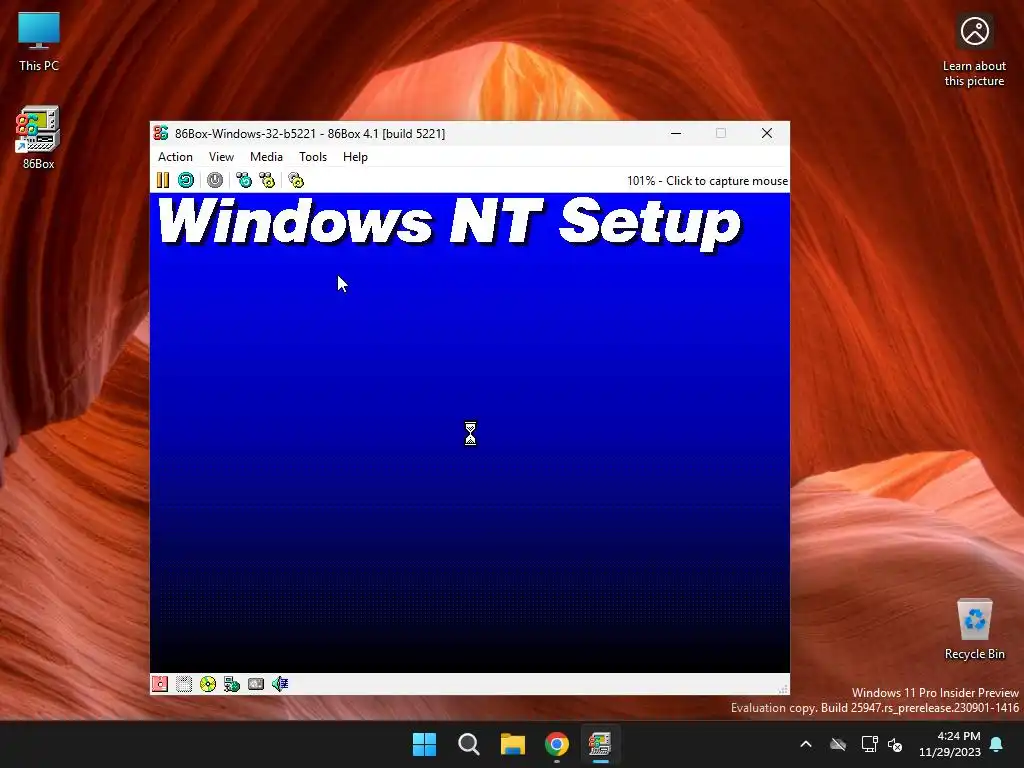Click the grey ACPI shutdown power icon
This screenshot has height=768, width=1024.
pyautogui.click(x=215, y=180)
